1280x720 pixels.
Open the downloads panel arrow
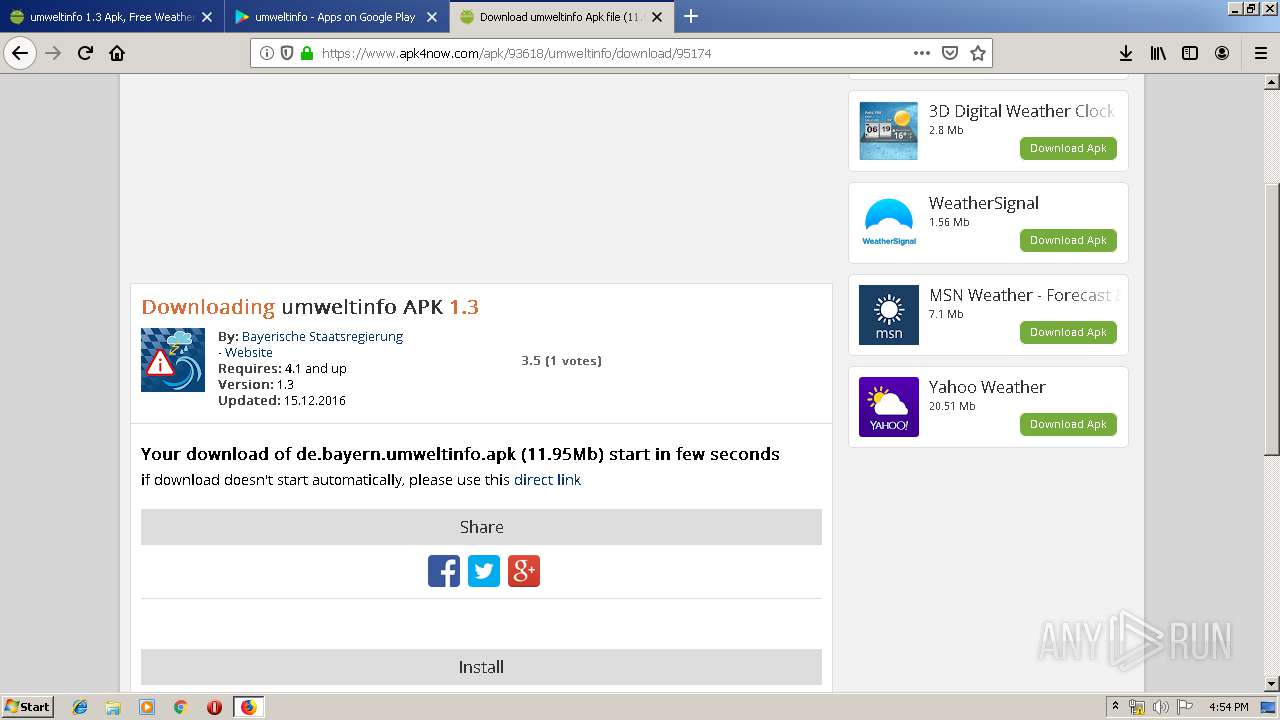point(1125,53)
